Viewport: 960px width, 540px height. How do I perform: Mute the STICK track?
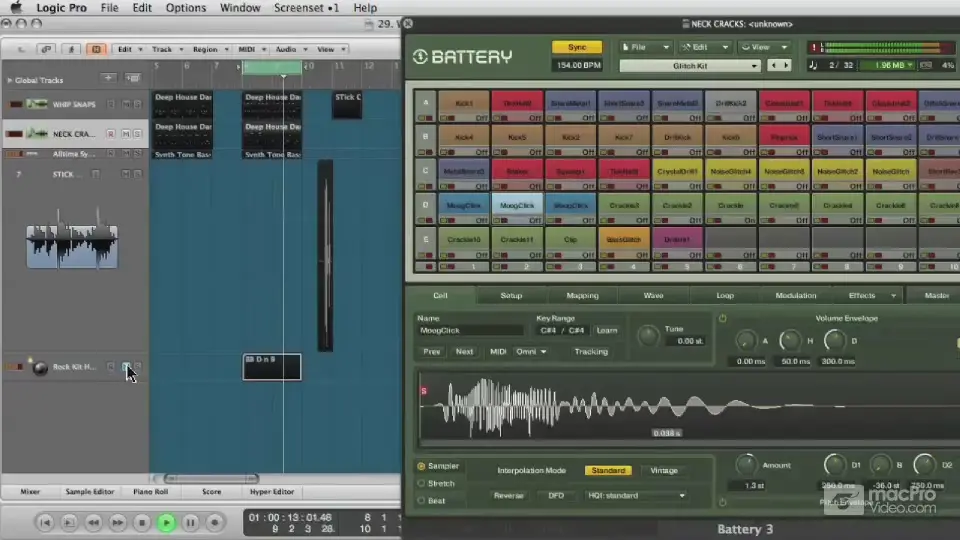click(x=126, y=174)
